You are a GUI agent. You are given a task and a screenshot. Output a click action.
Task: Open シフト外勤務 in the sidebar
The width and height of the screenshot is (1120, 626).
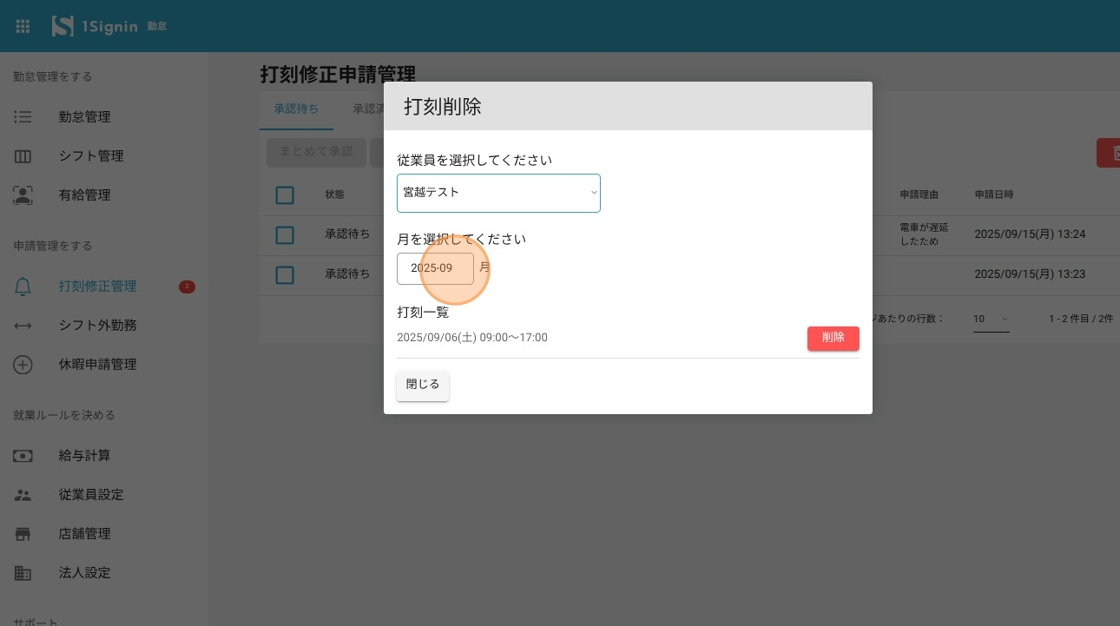pyautogui.click(x=97, y=326)
